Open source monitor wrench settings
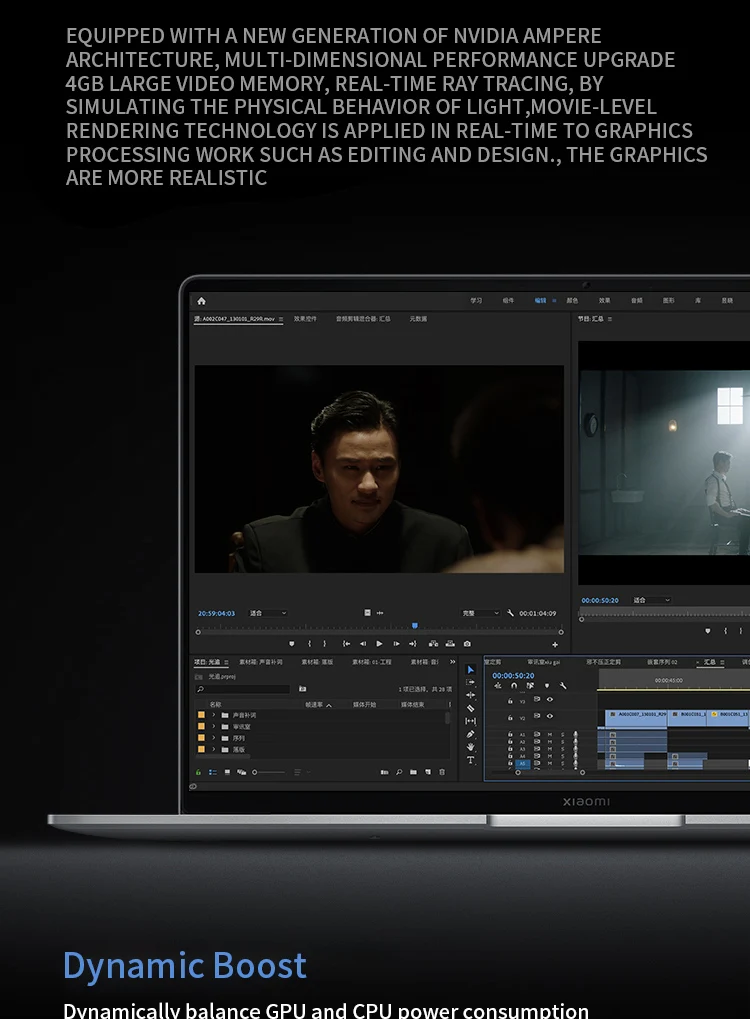 coord(510,613)
